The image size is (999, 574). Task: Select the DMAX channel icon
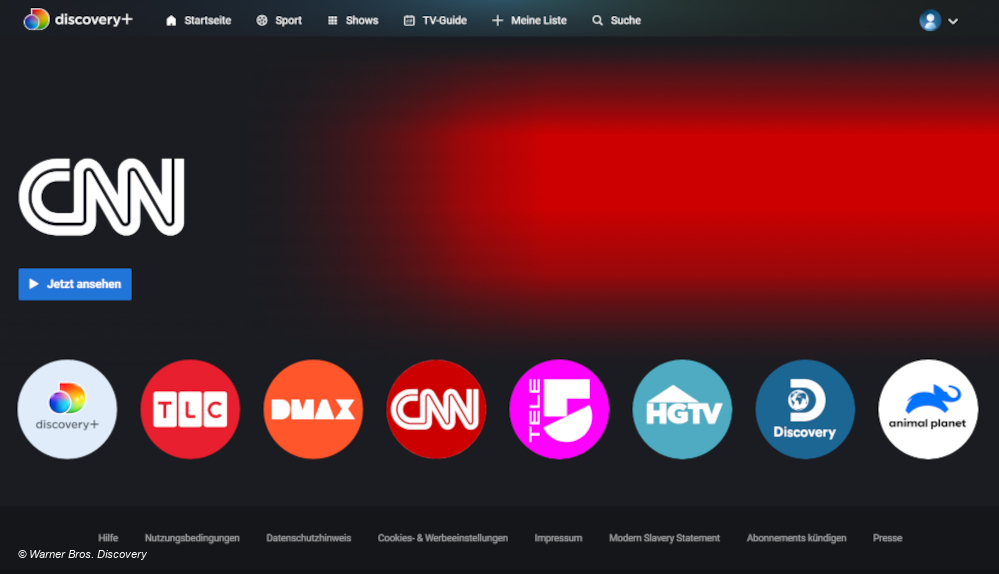pos(313,409)
